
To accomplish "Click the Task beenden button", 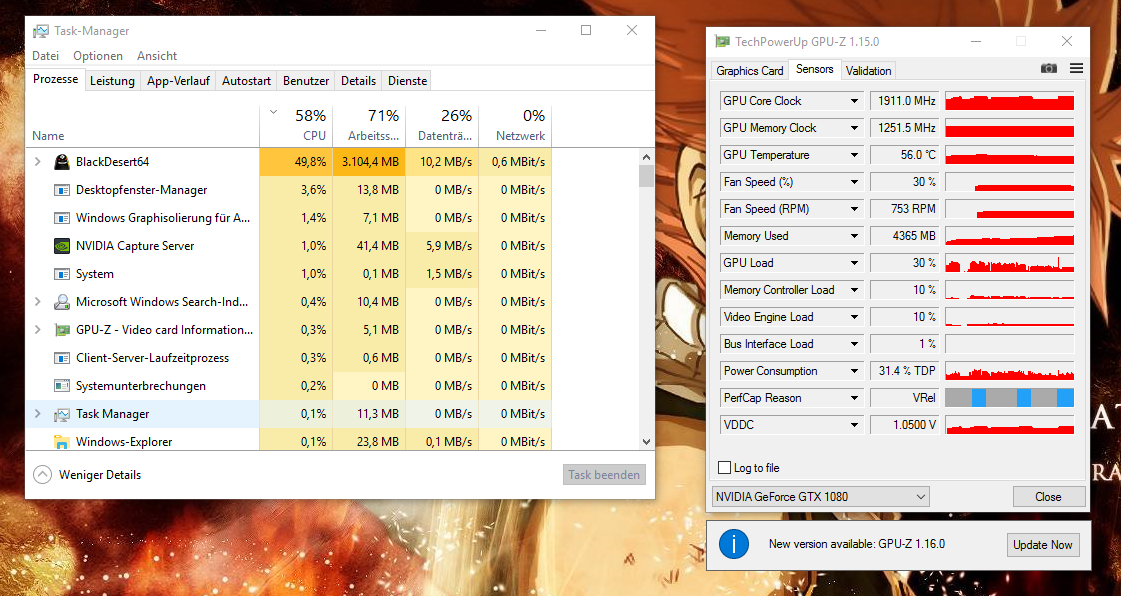I will tap(604, 475).
